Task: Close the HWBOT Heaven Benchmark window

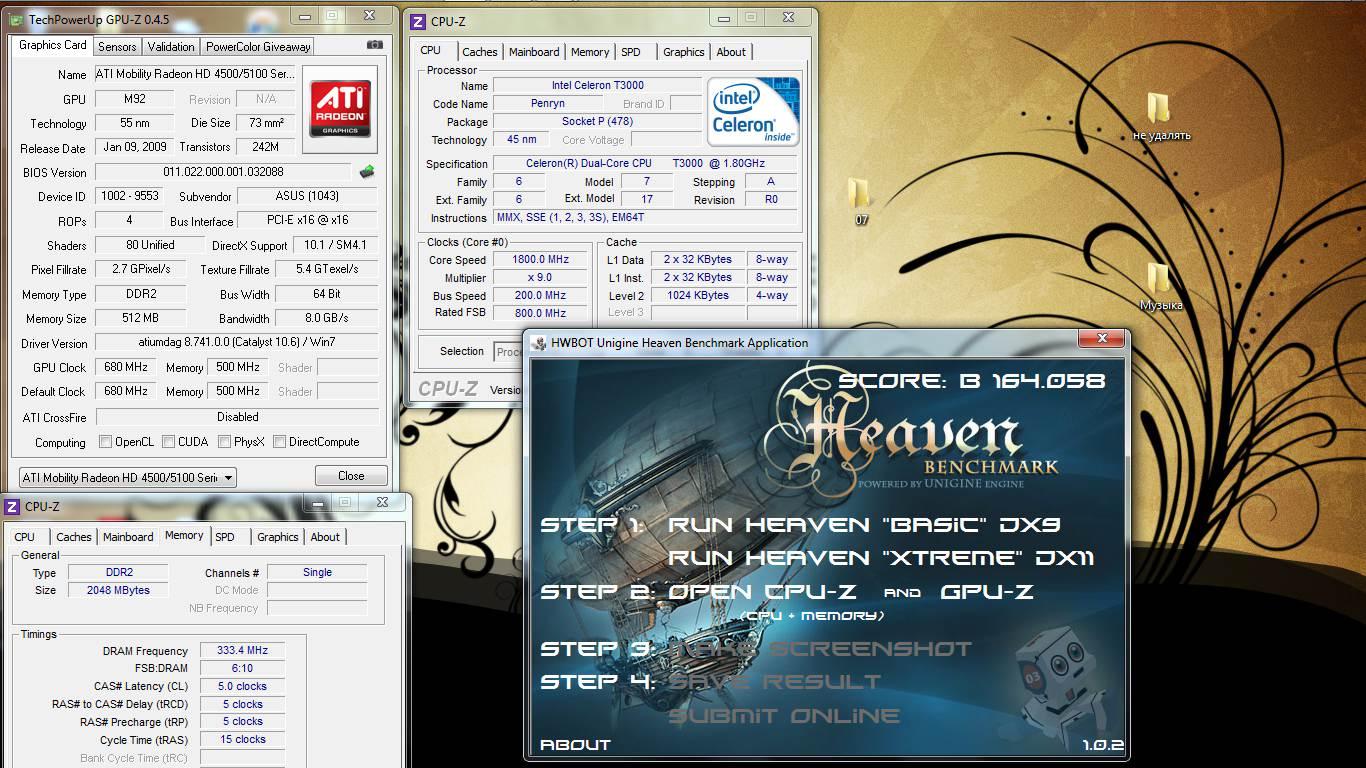Action: (1103, 339)
